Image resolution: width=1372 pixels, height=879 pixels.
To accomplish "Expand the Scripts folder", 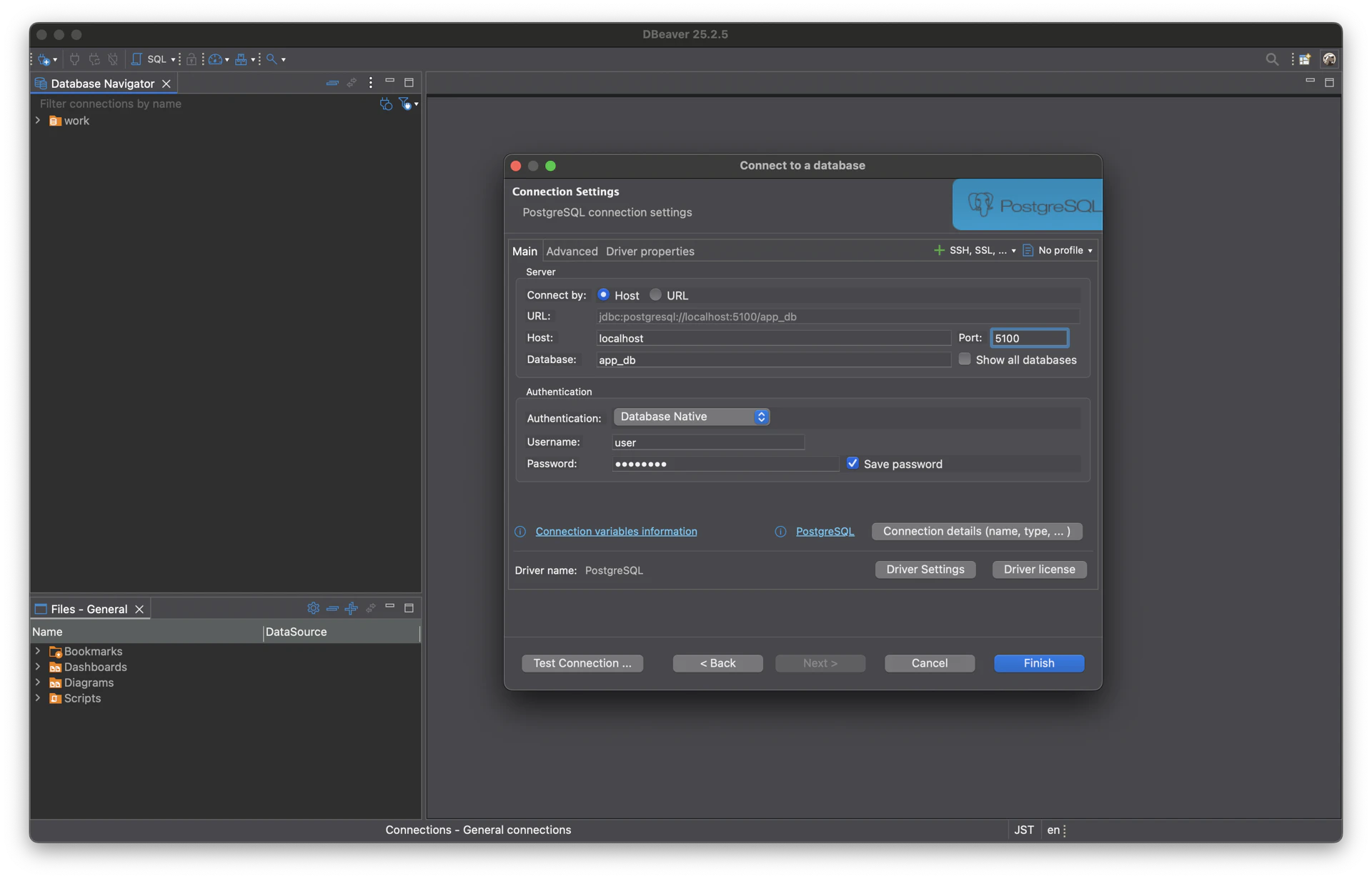I will (38, 698).
